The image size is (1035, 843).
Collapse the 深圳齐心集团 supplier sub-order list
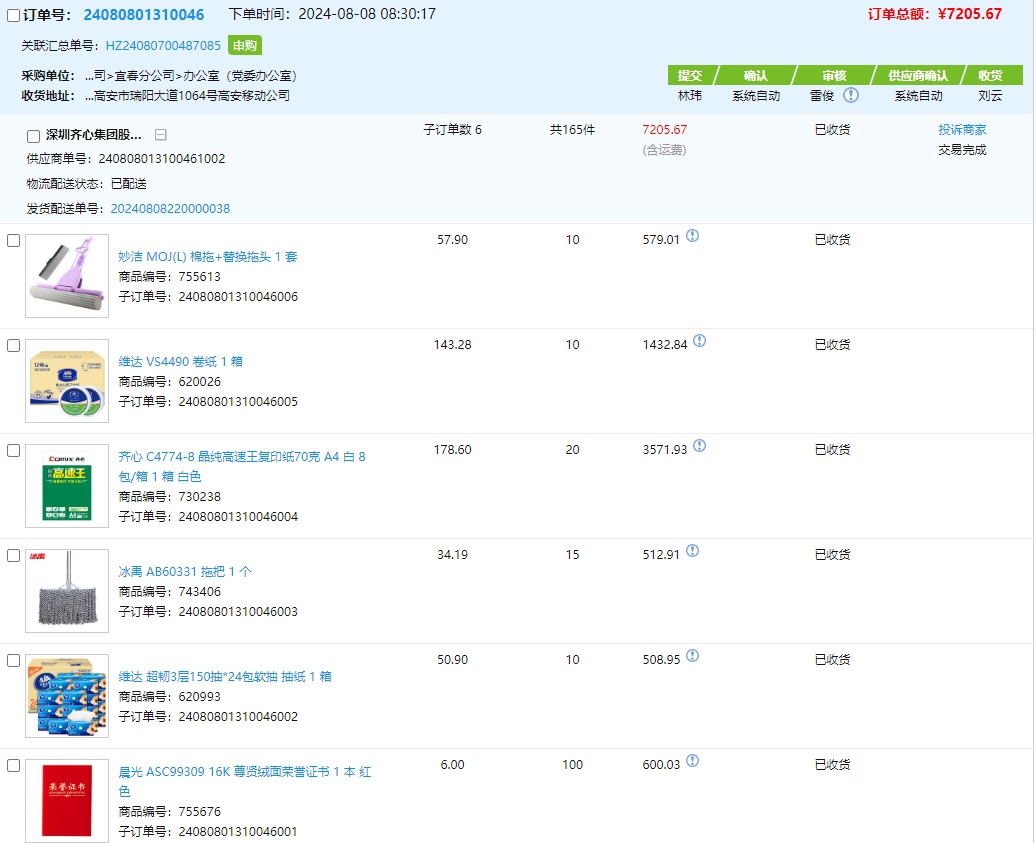tap(160, 135)
